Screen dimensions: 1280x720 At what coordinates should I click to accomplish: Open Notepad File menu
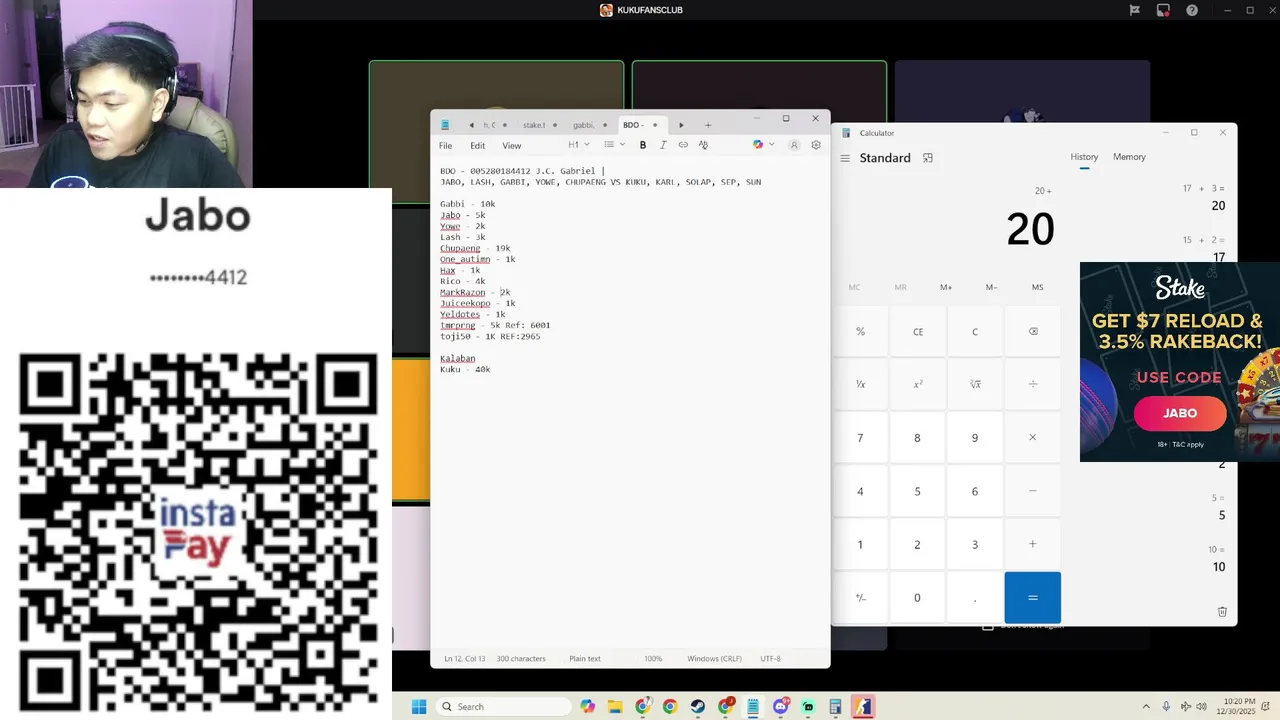point(445,146)
